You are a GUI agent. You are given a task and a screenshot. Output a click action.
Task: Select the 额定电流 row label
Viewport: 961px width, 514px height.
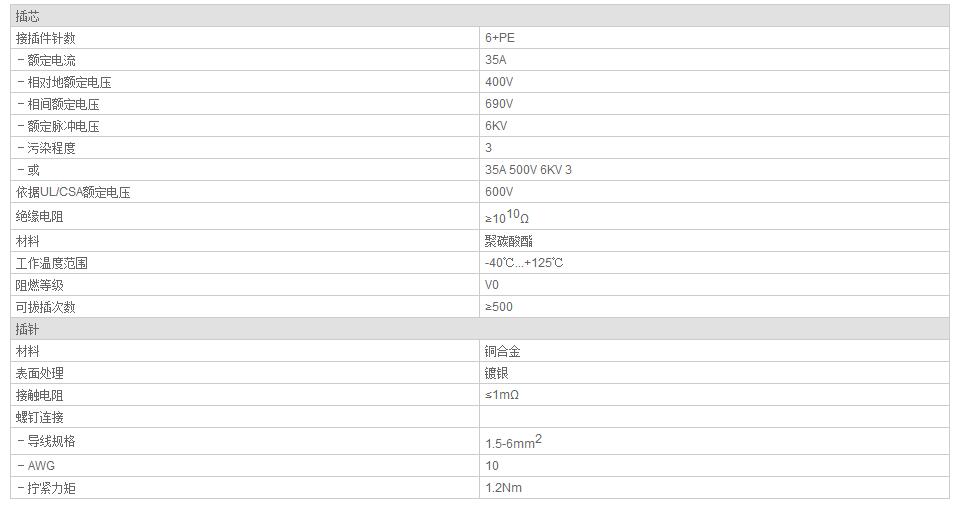coord(47,60)
